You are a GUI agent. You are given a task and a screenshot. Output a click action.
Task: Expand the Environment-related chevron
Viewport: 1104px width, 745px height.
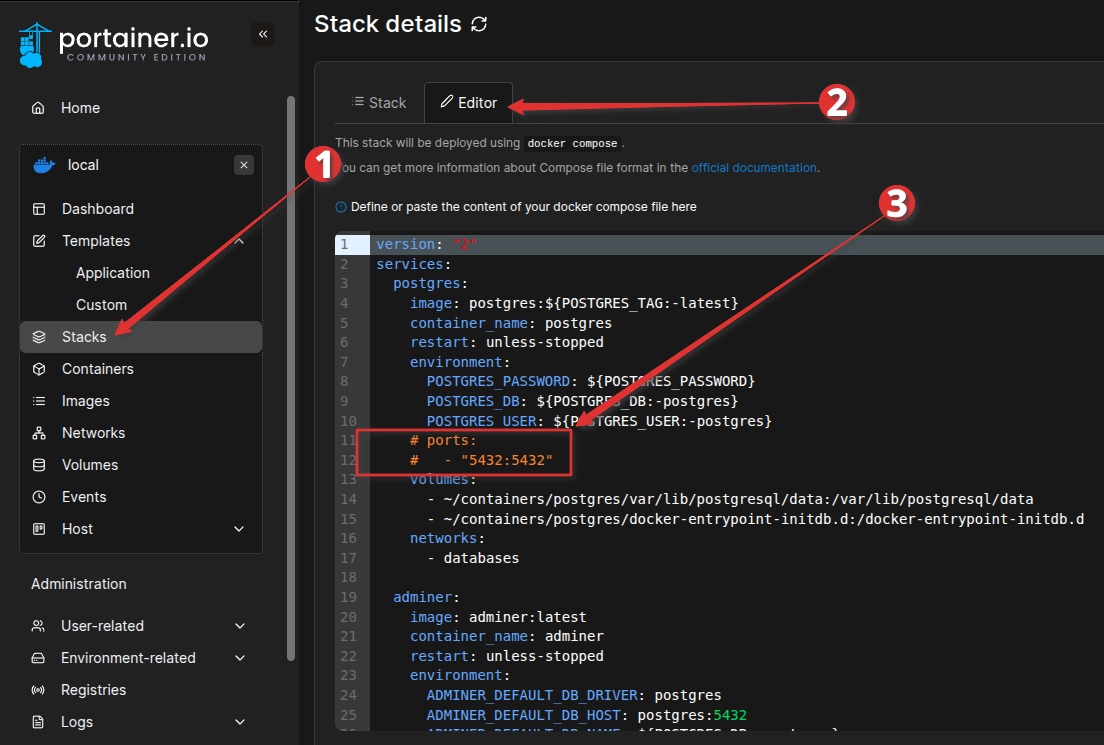(240, 658)
